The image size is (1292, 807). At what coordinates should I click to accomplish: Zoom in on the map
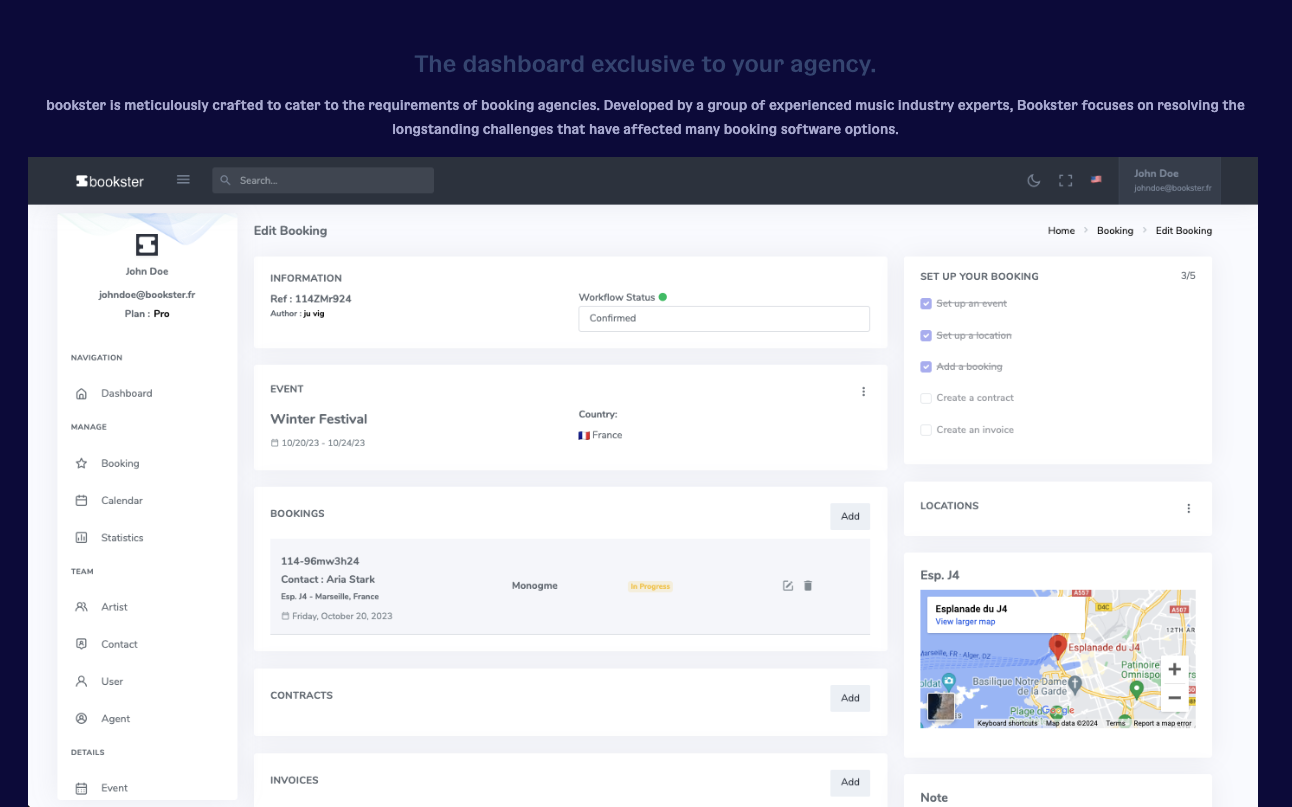(1174, 670)
